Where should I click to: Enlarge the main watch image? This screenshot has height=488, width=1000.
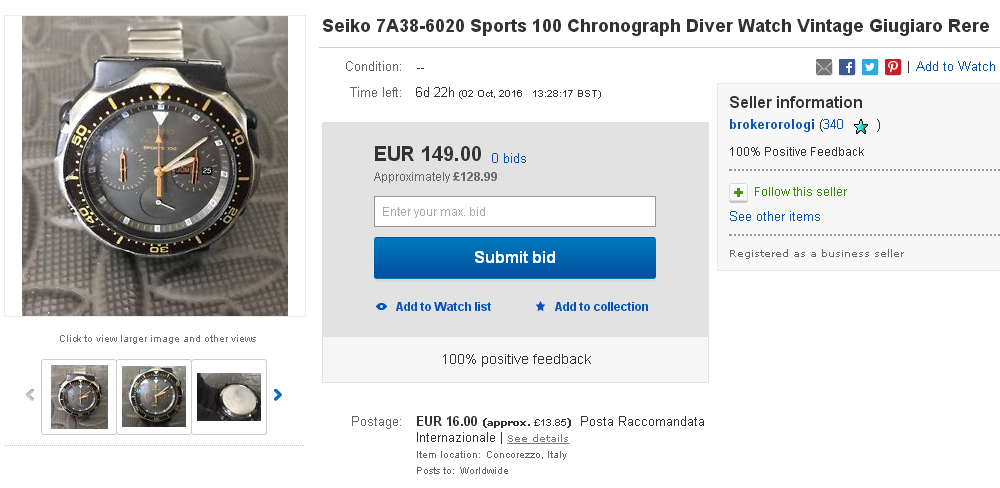click(155, 166)
